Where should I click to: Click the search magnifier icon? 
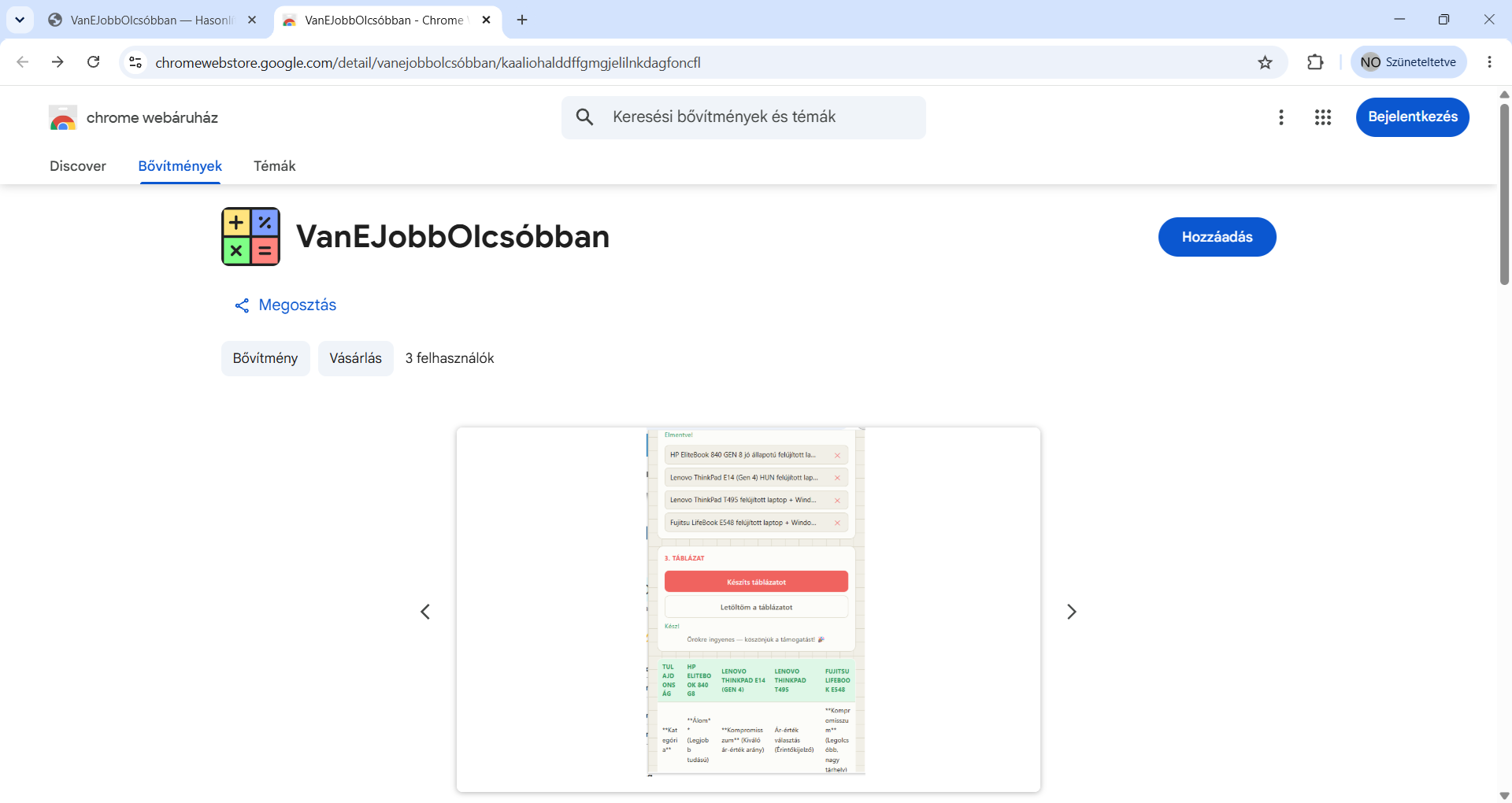[x=584, y=117]
